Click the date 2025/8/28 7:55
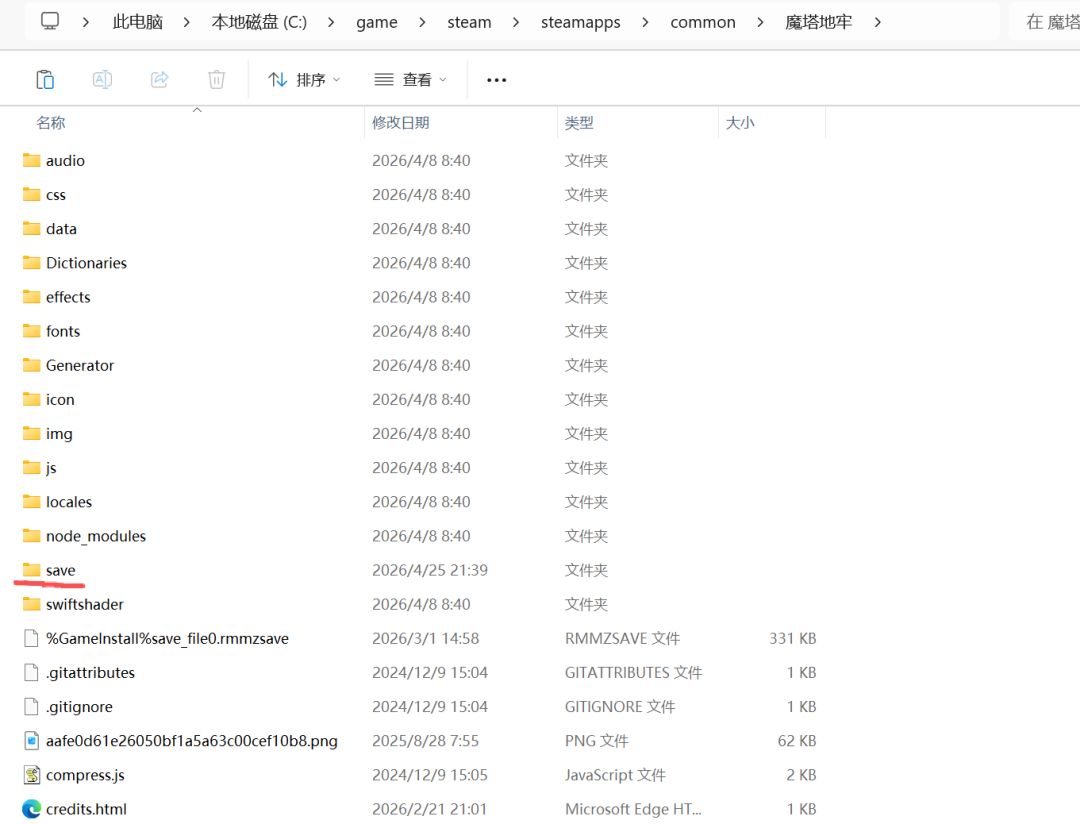 [x=425, y=741]
